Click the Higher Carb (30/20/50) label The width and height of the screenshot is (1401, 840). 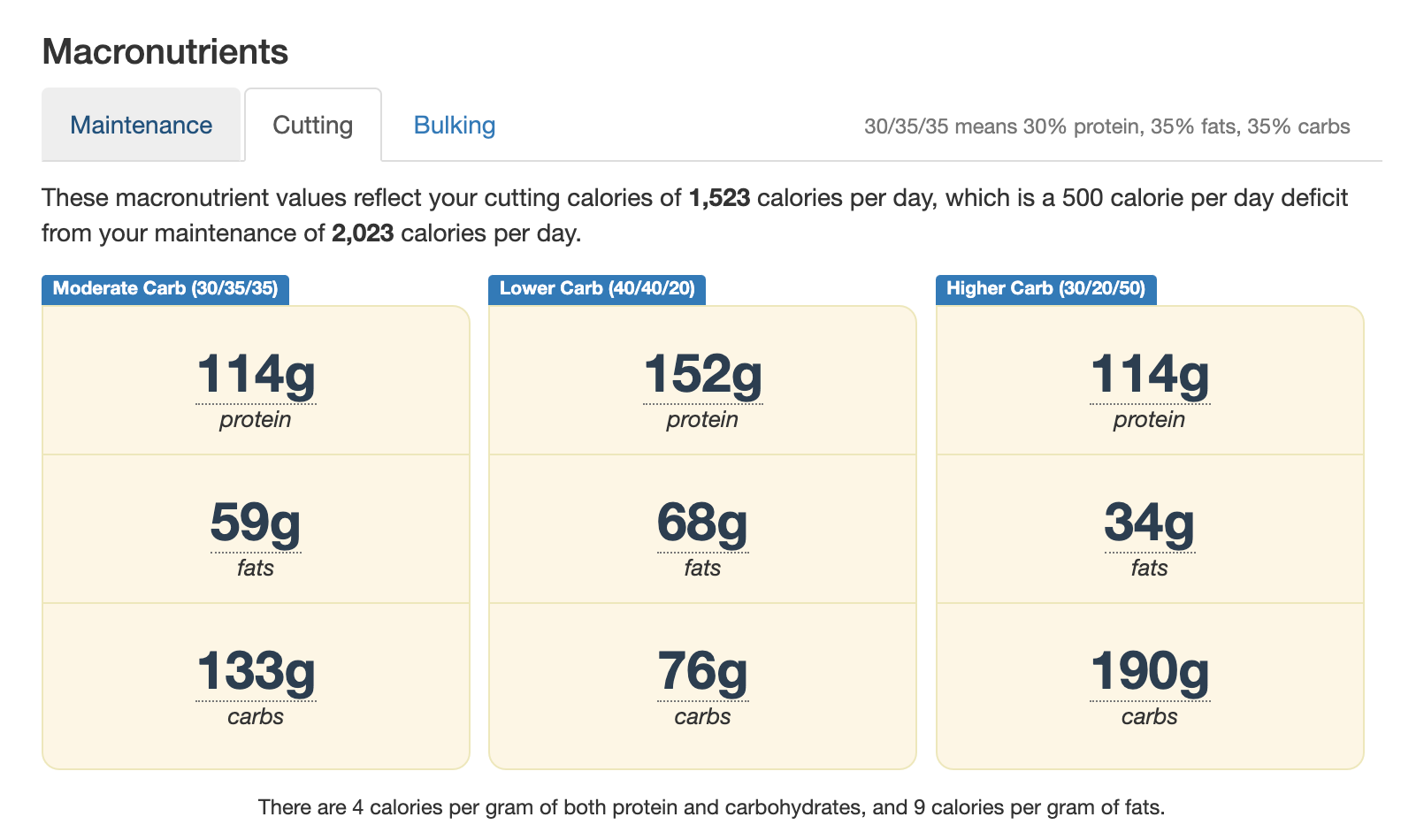click(1045, 288)
